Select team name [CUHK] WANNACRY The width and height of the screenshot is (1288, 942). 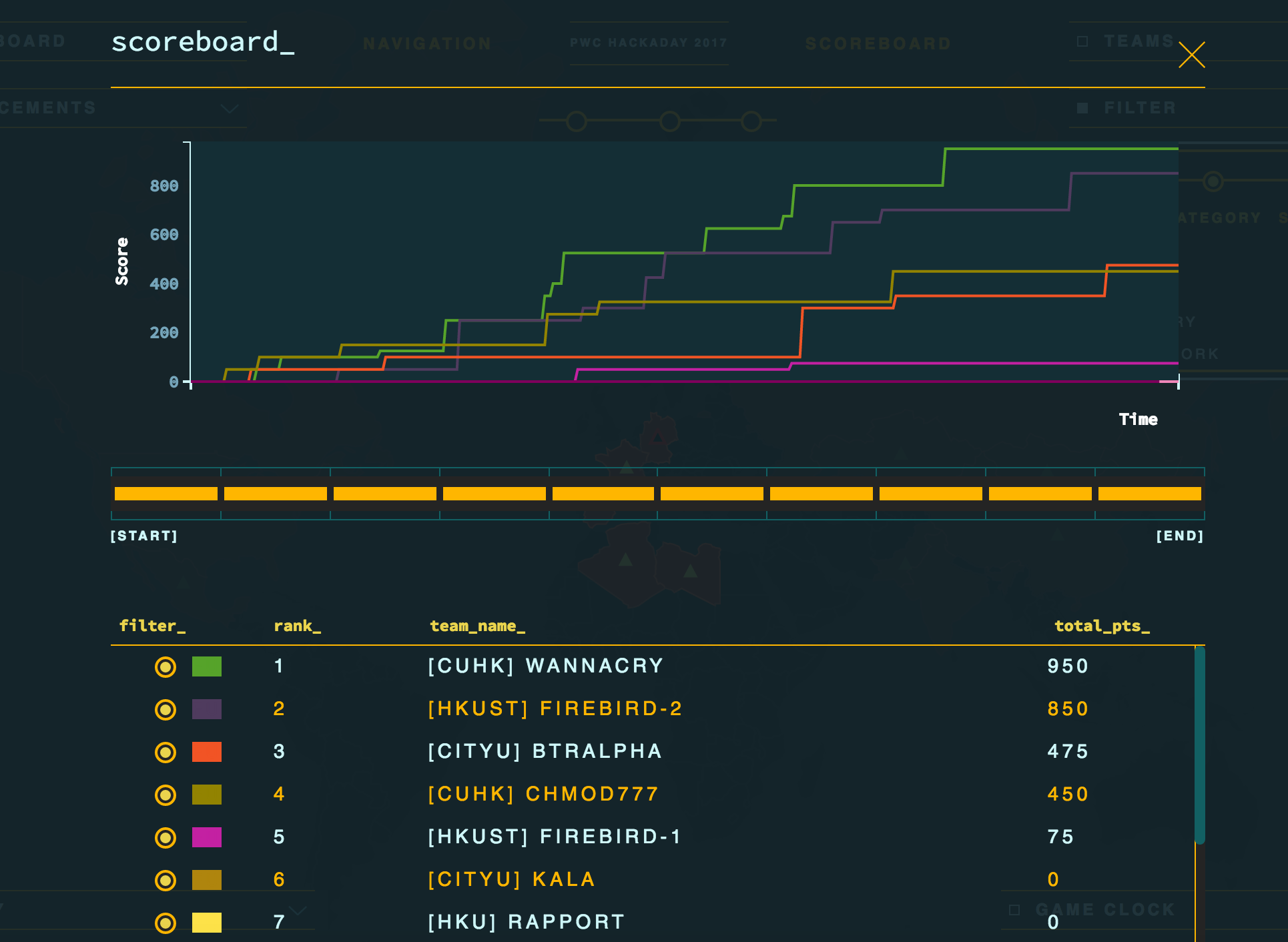point(545,666)
